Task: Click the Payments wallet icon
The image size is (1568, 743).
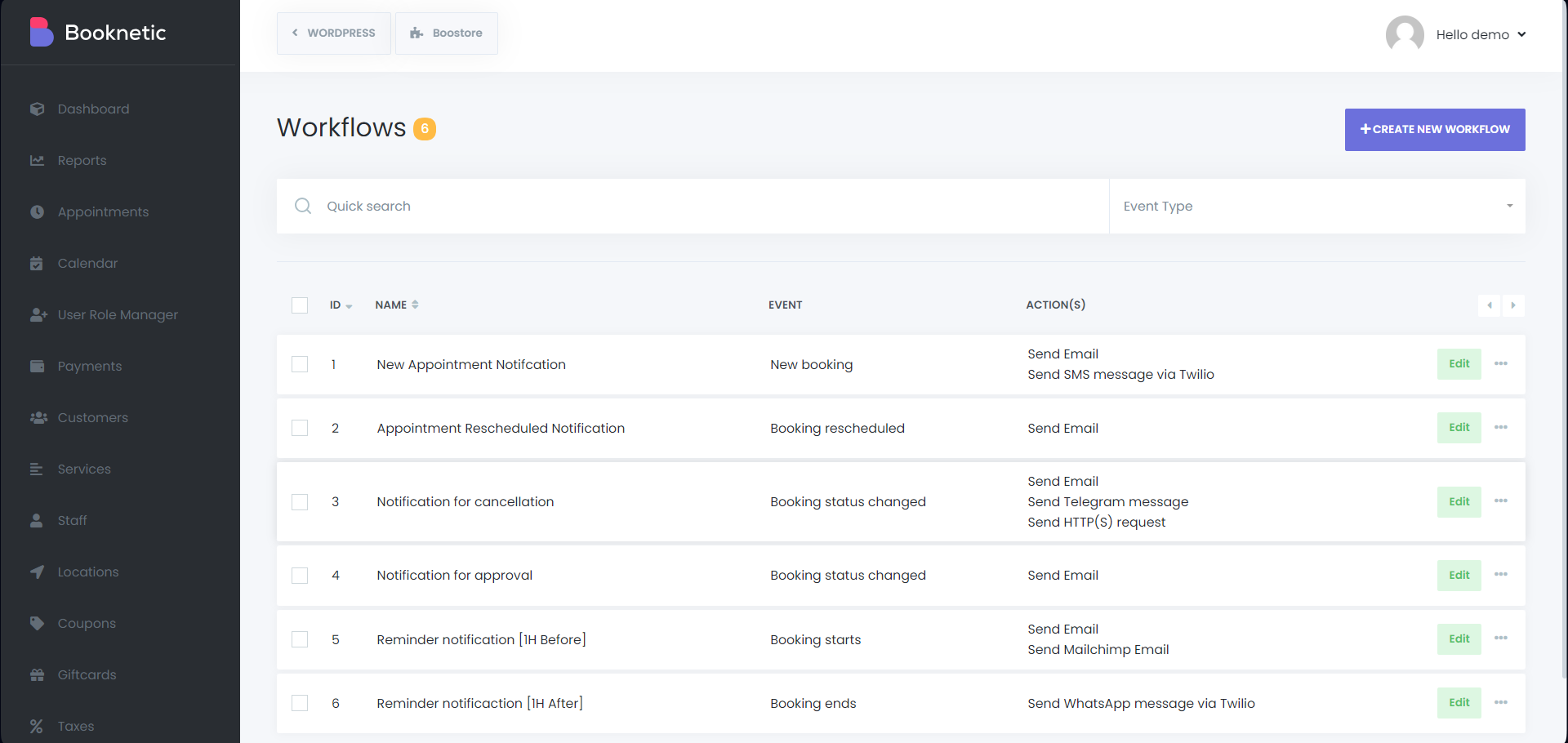Action: [x=37, y=367]
